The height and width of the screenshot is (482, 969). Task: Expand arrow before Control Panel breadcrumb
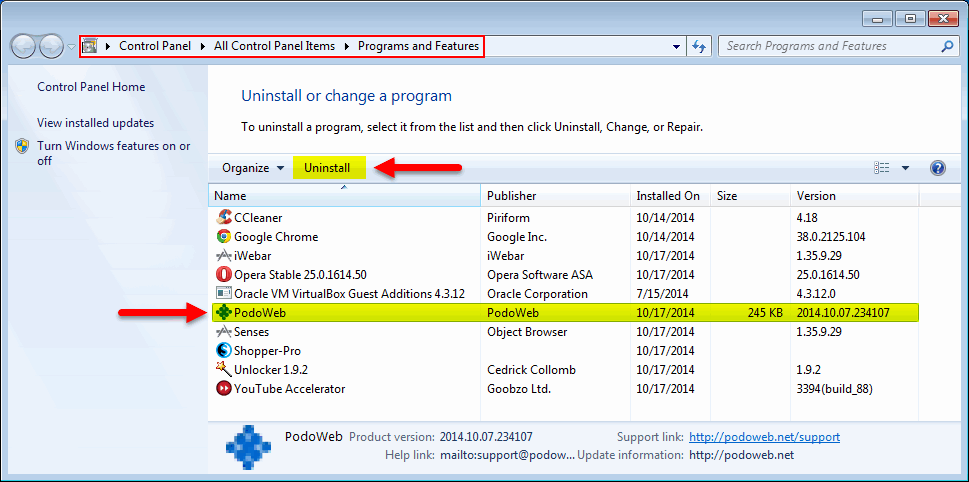click(109, 46)
